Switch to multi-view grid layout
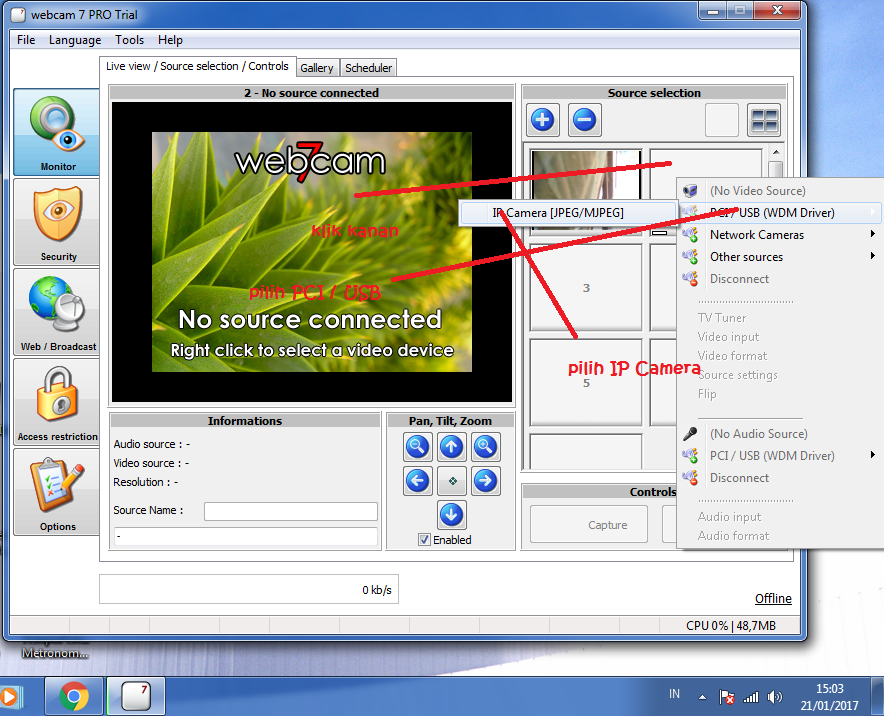884x718 pixels. pos(764,120)
